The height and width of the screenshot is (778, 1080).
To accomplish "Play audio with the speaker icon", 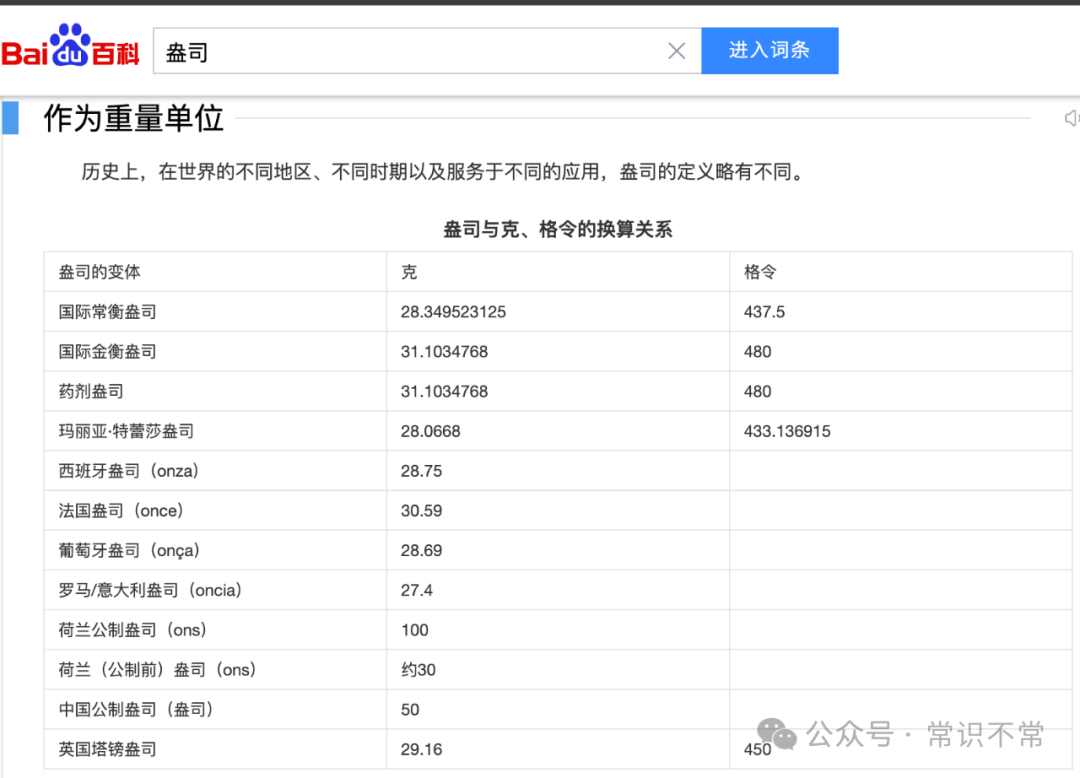I will (1072, 118).
